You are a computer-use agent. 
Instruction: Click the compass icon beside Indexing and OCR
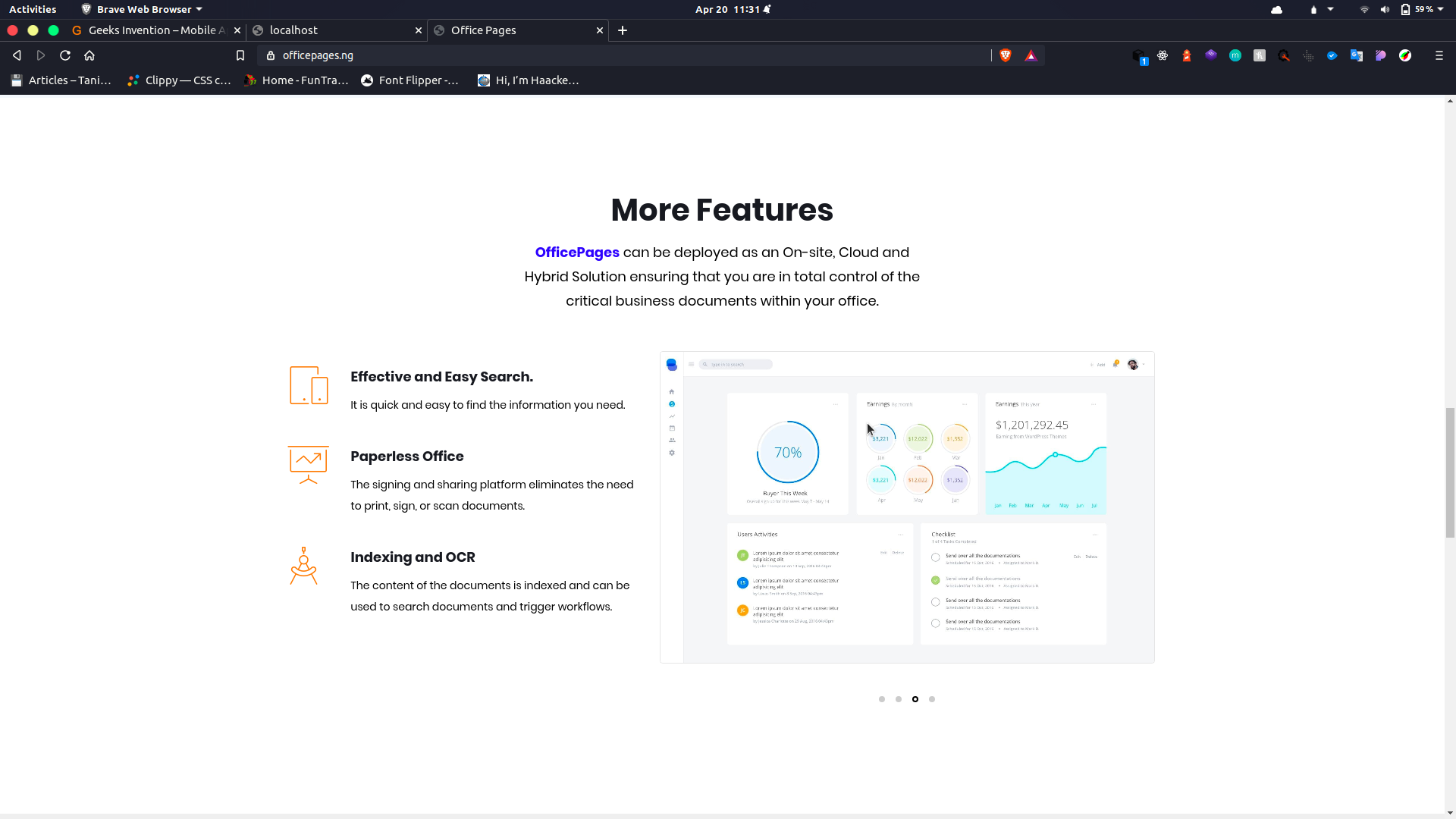(x=303, y=566)
